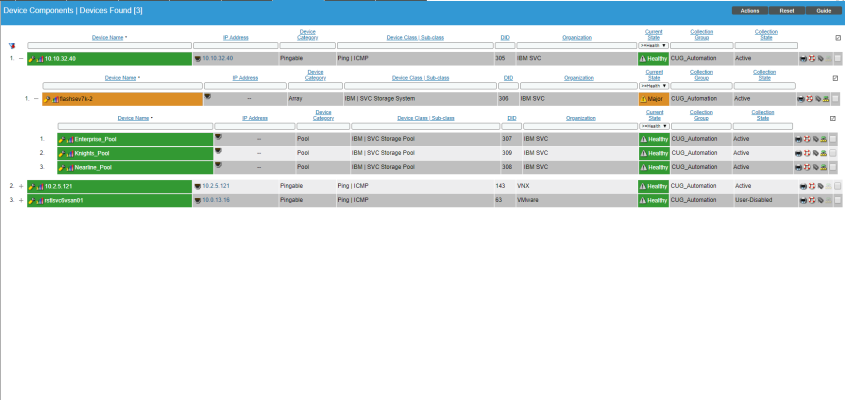Click the life-ring icon for Knights_Pool

point(807,154)
